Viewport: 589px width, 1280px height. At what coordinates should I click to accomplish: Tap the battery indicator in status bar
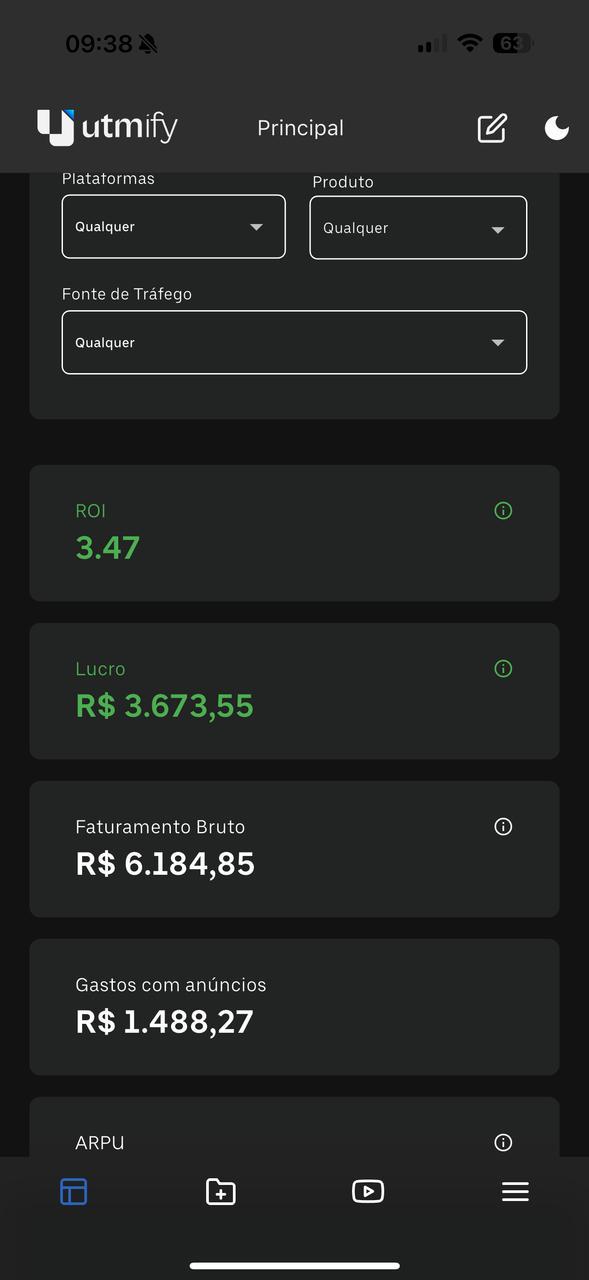click(x=510, y=43)
